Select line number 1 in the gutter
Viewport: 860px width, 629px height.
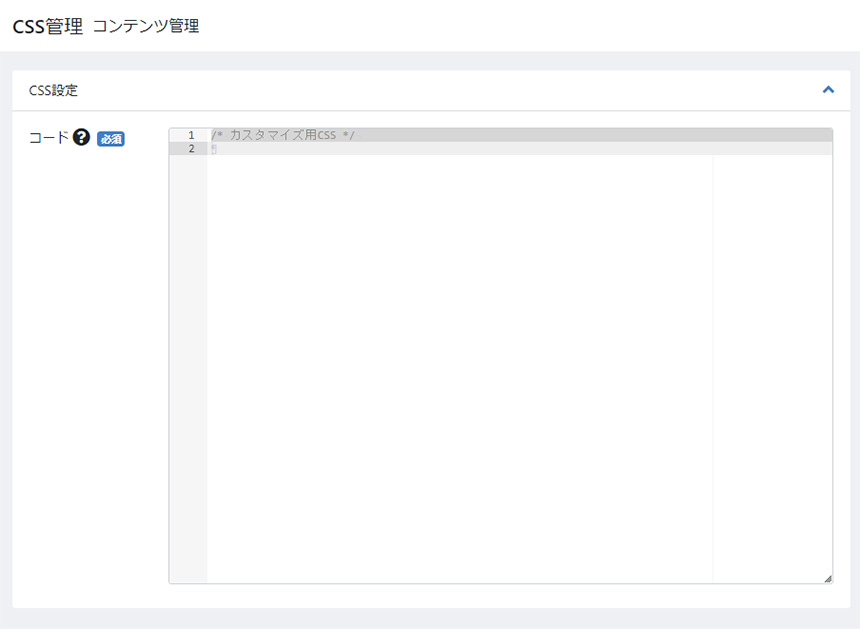click(190, 135)
